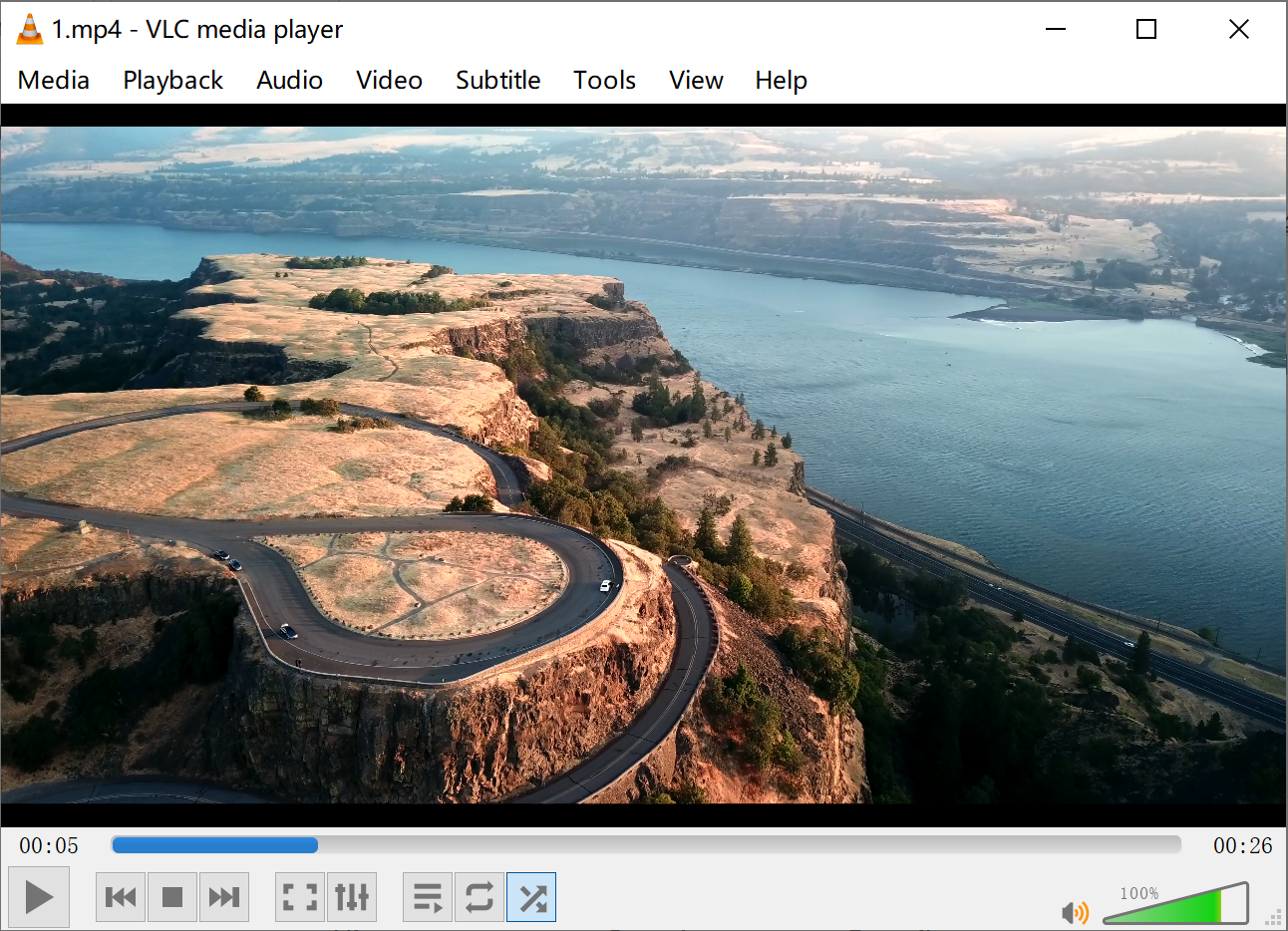Set volume on the green volume slider
The image size is (1288, 931).
(1176, 903)
